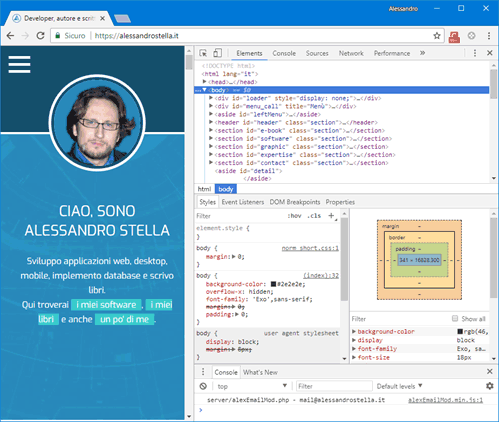Image resolution: width=499 pixels, height=422 pixels.
Task: Open the Default levels dropdown
Action: coord(399,386)
